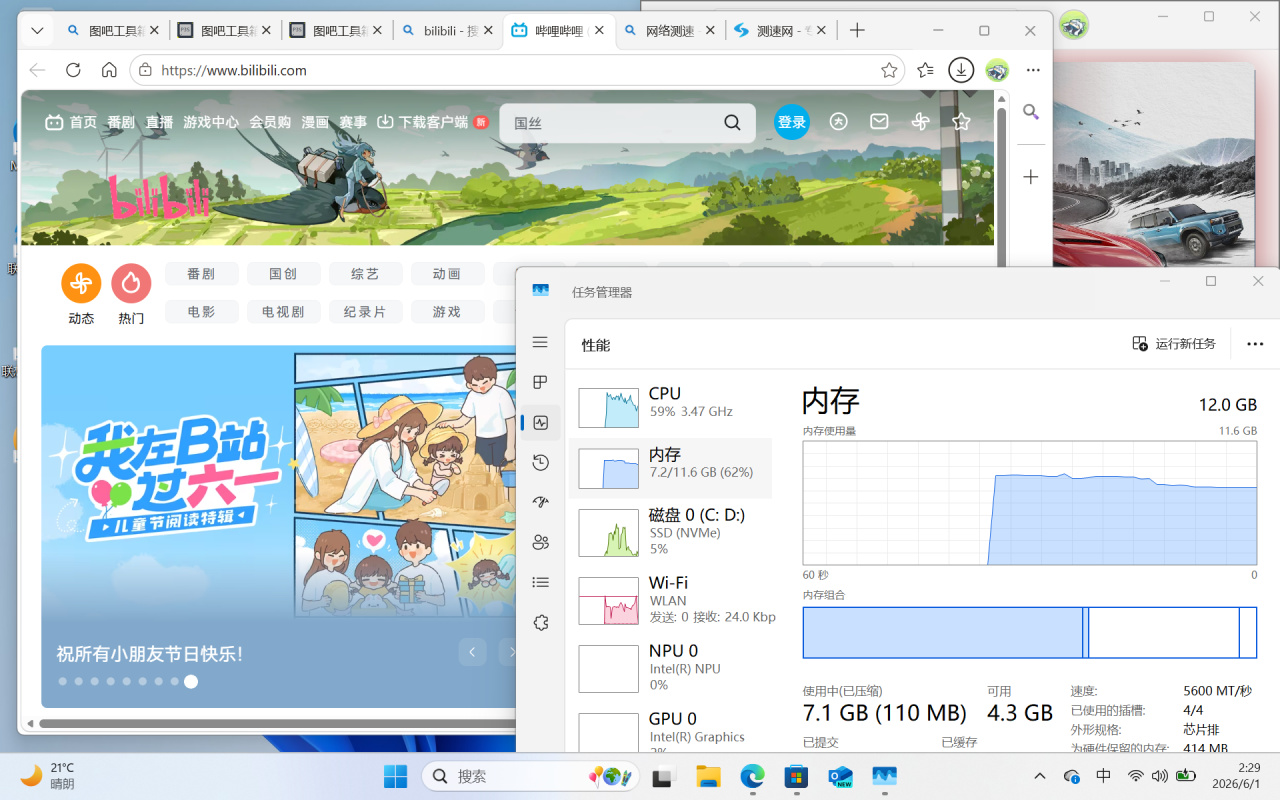Open the Task Manager hamburger navigation menu

(540, 342)
